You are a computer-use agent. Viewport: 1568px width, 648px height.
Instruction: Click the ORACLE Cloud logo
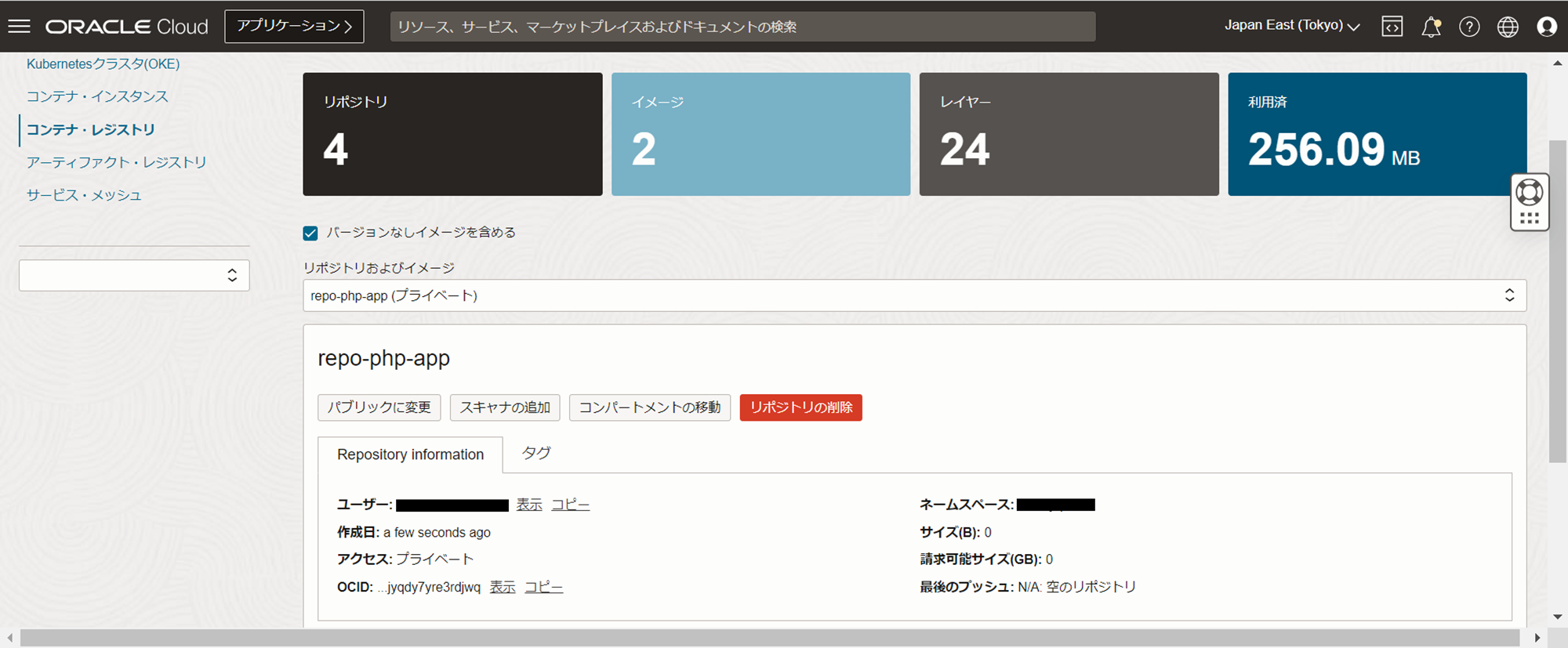pyautogui.click(x=127, y=27)
